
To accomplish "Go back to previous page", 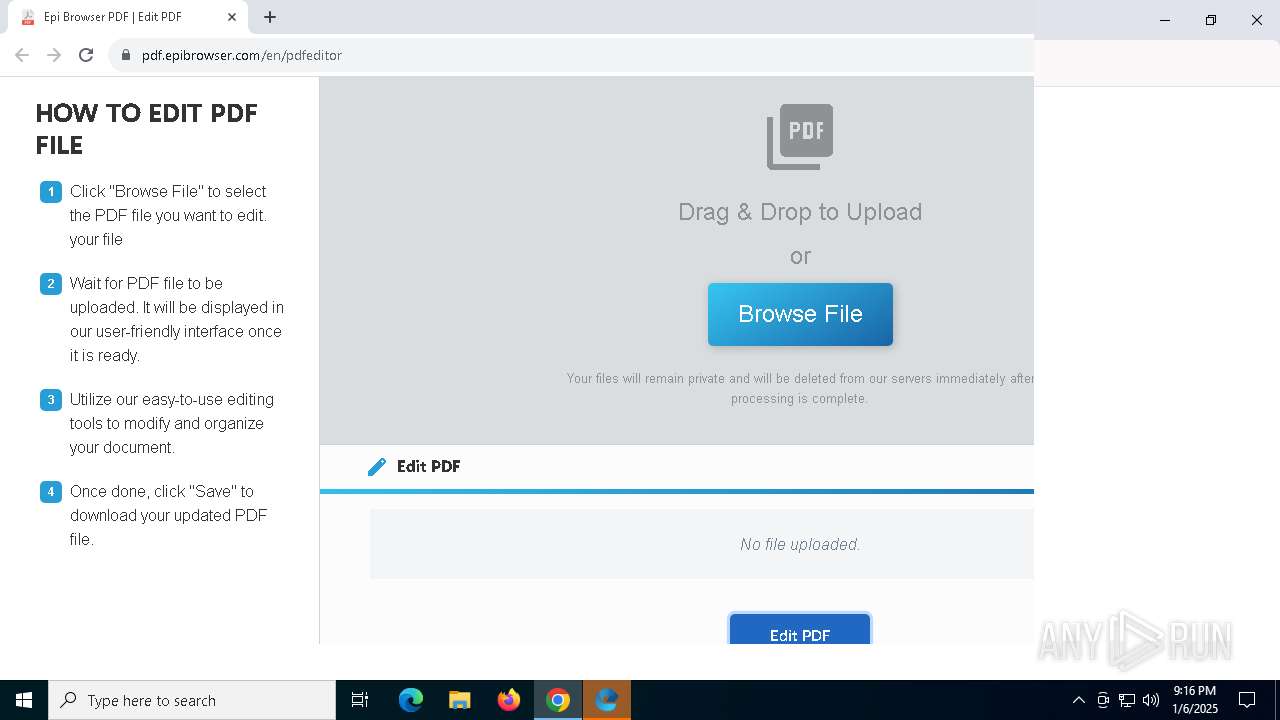I will pos(22,55).
